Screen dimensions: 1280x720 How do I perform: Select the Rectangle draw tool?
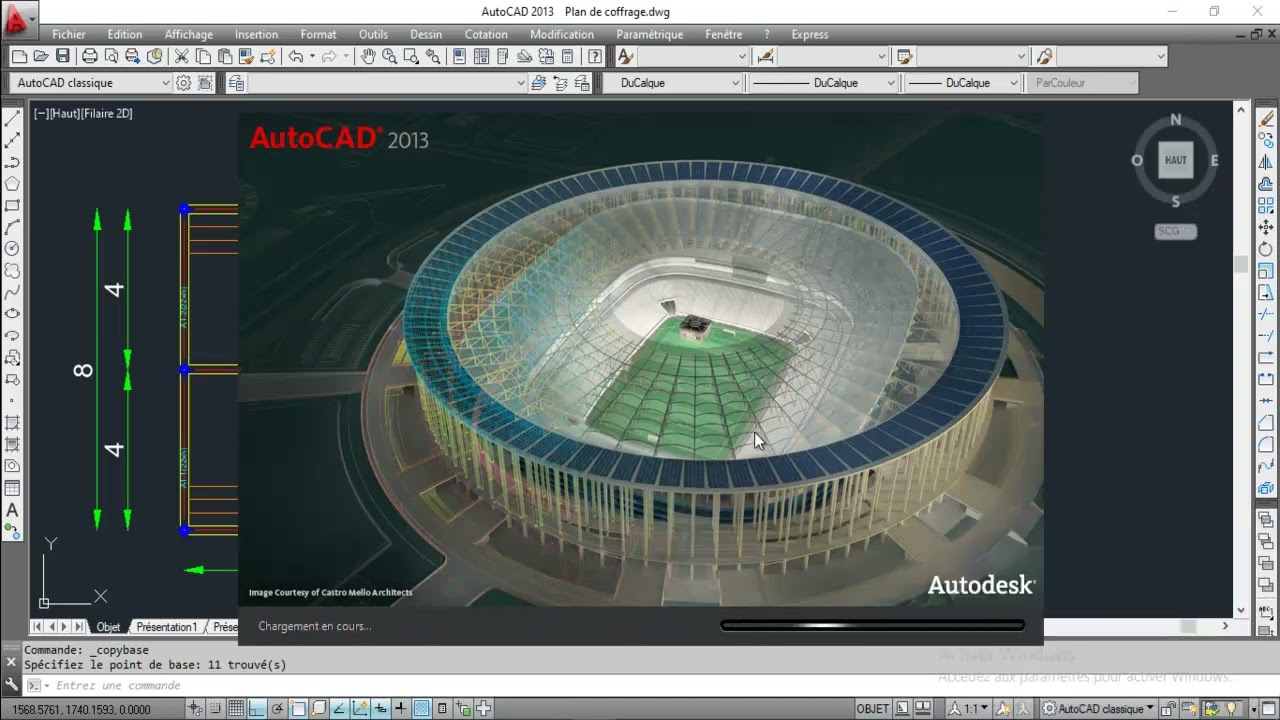click(x=13, y=206)
